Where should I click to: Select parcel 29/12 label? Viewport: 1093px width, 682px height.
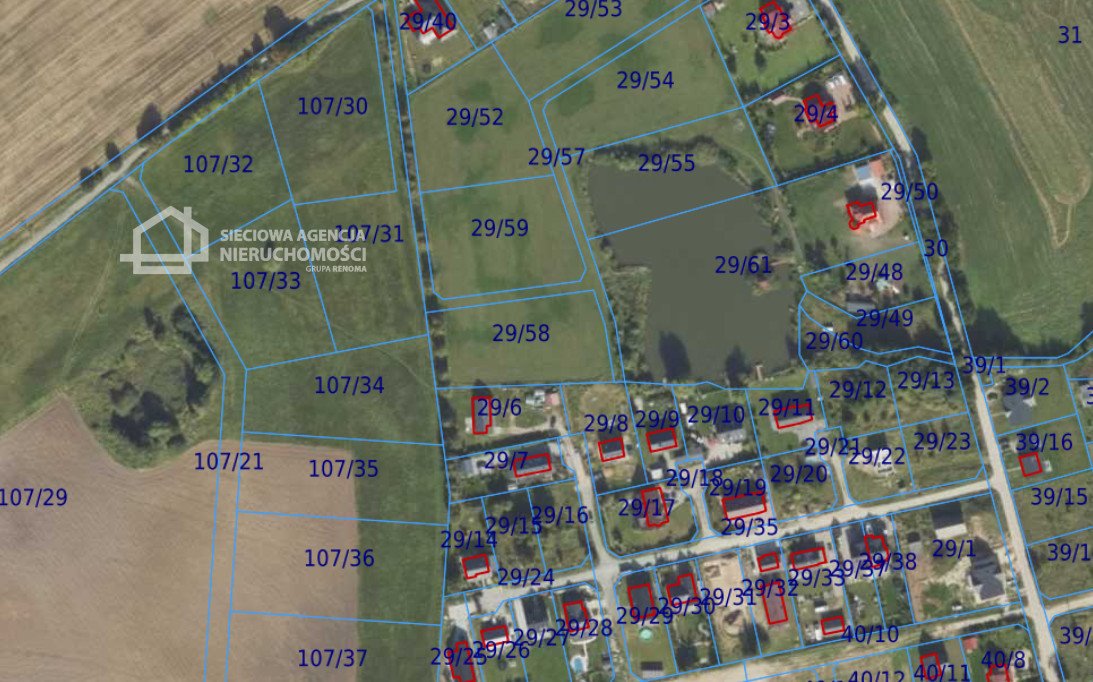pos(858,391)
